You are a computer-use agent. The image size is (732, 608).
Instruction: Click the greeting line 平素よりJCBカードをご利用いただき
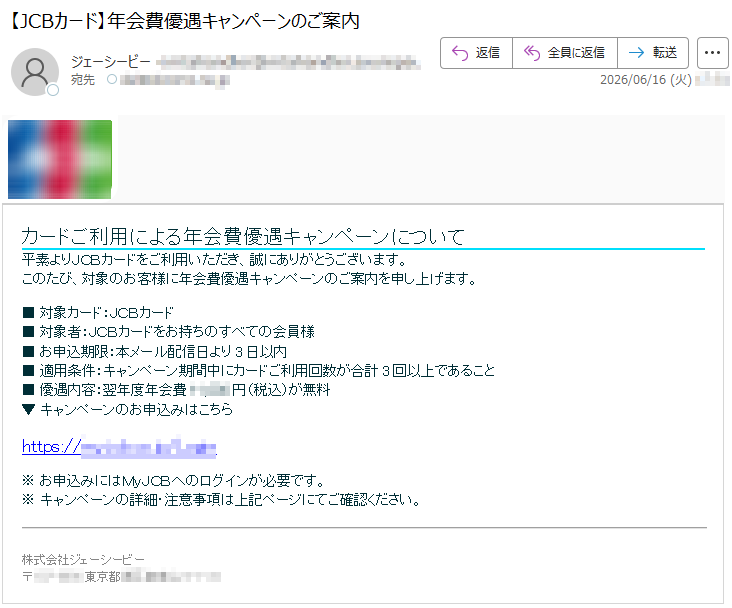pyautogui.click(x=215, y=259)
